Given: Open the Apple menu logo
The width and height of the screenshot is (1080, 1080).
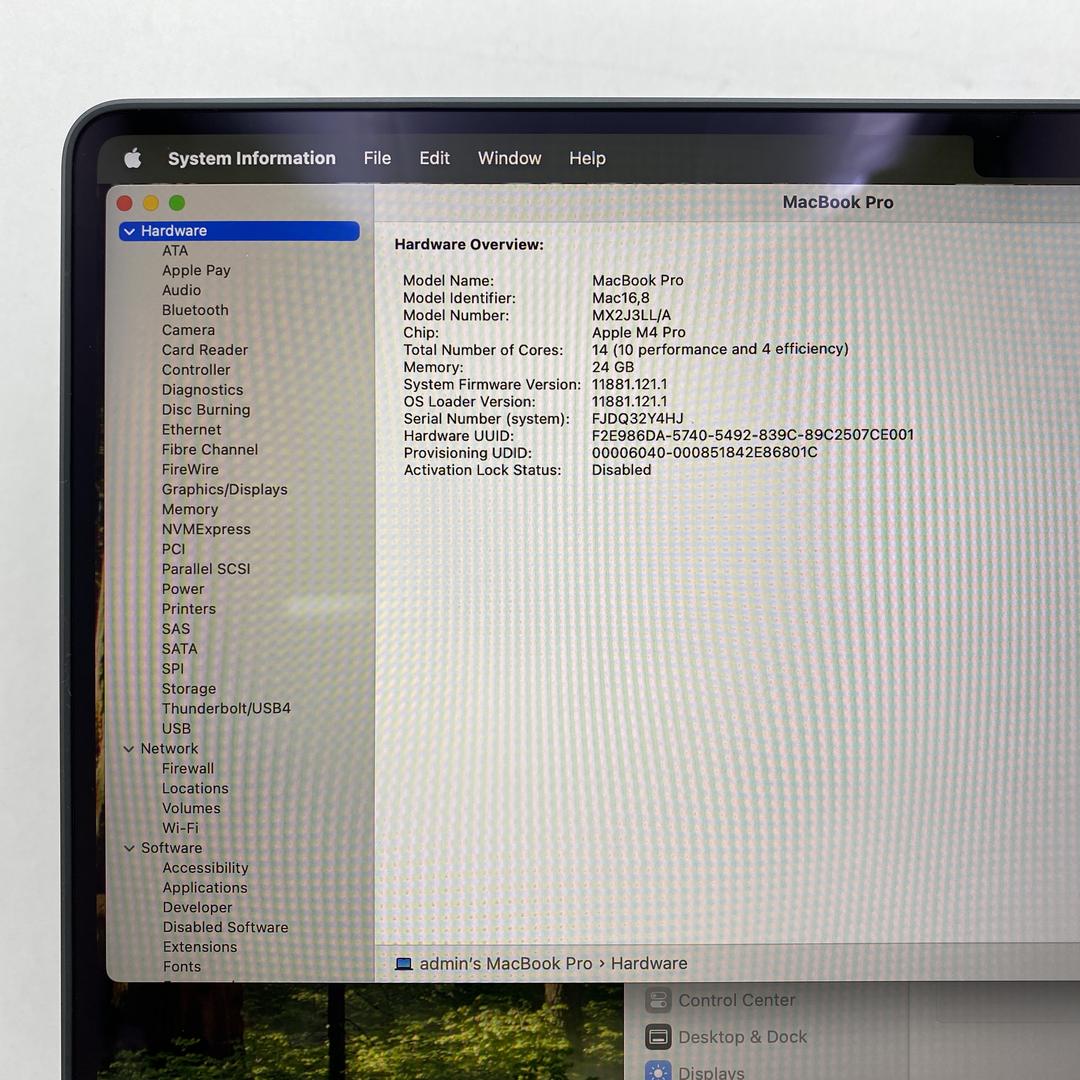Looking at the screenshot, I should tap(132, 158).
